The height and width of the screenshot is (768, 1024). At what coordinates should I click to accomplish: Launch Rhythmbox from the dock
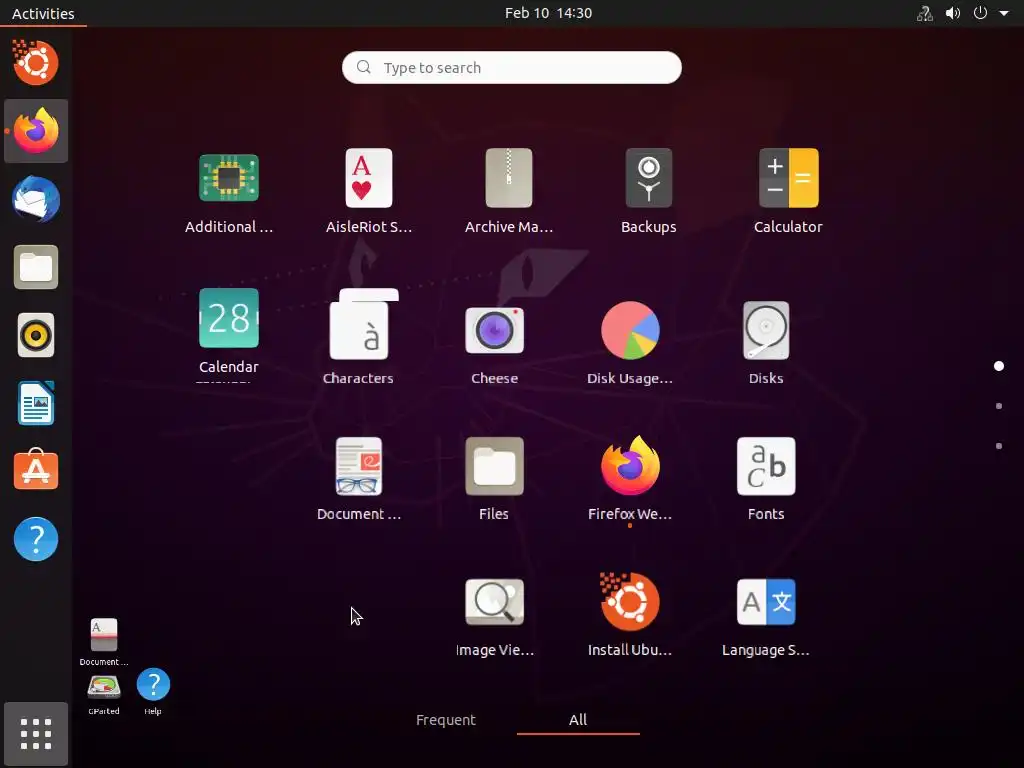click(36, 336)
